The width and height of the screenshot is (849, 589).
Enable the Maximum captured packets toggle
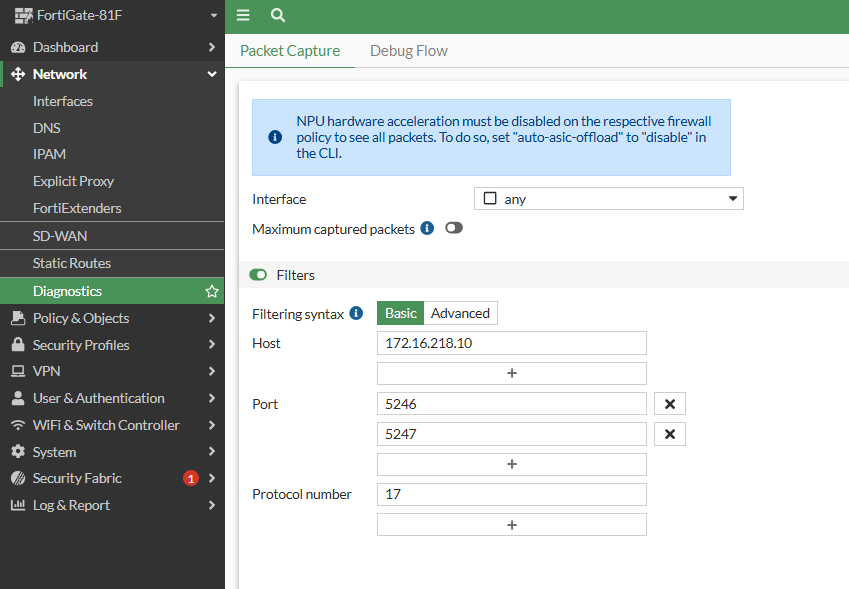pos(454,228)
